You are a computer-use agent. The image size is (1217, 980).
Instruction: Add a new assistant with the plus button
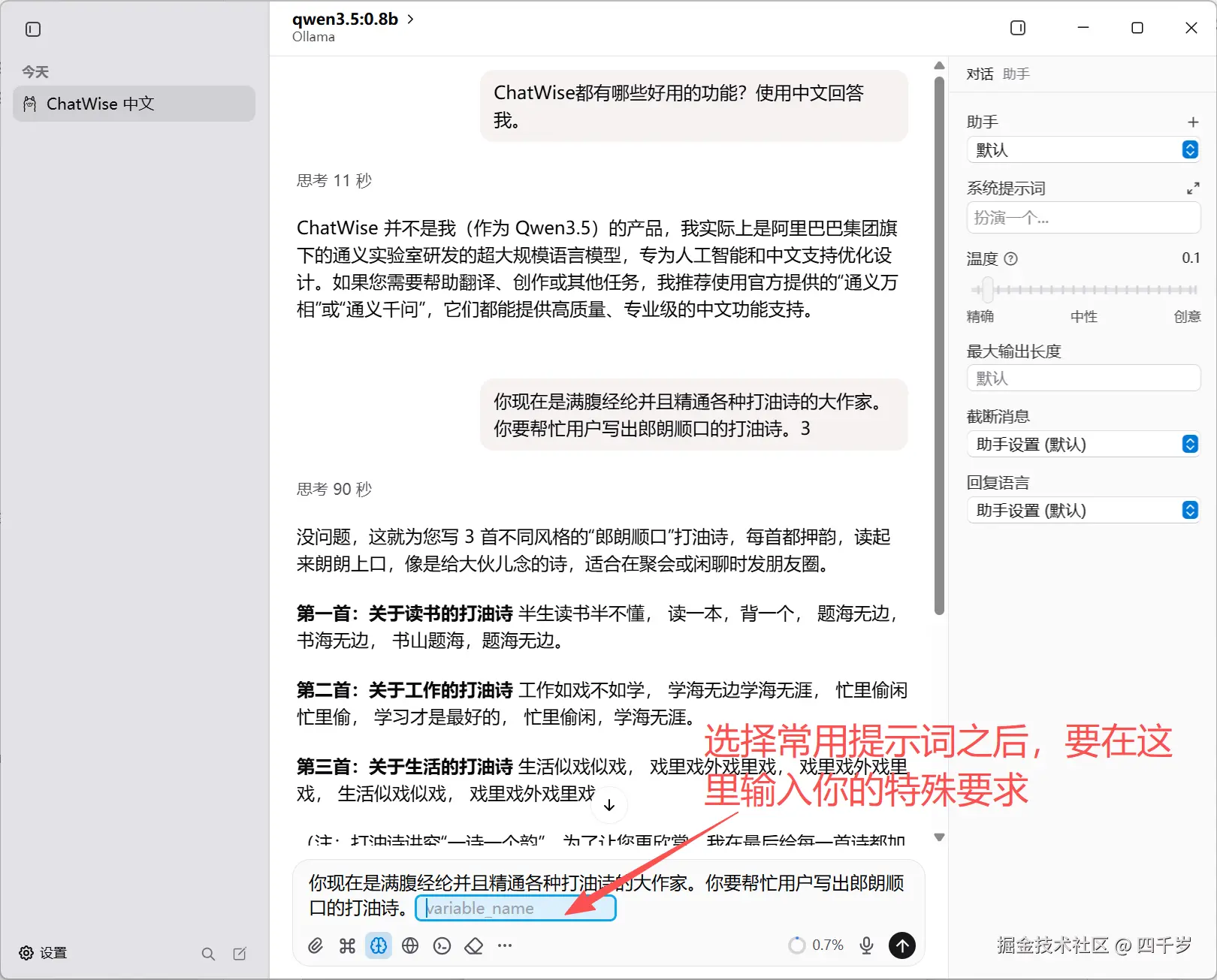pos(1193,121)
